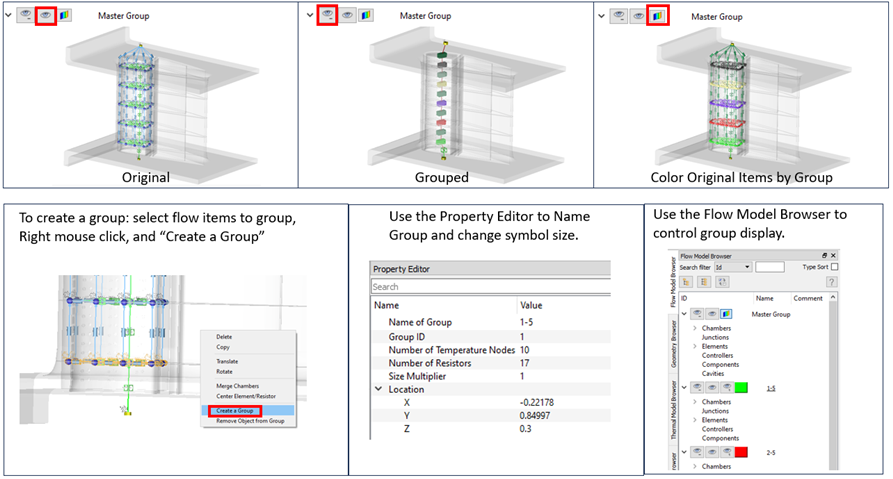Close the Flow Model Browser panel

pyautogui.click(x=833, y=256)
